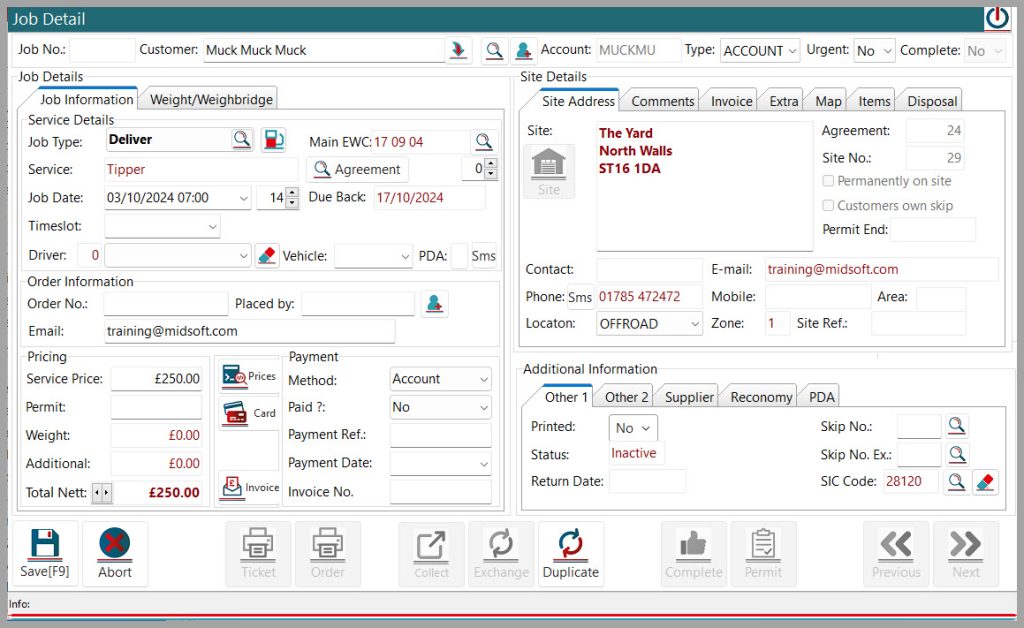Open the Supplier tab
Image resolution: width=1024 pixels, height=628 pixels.
689,397
